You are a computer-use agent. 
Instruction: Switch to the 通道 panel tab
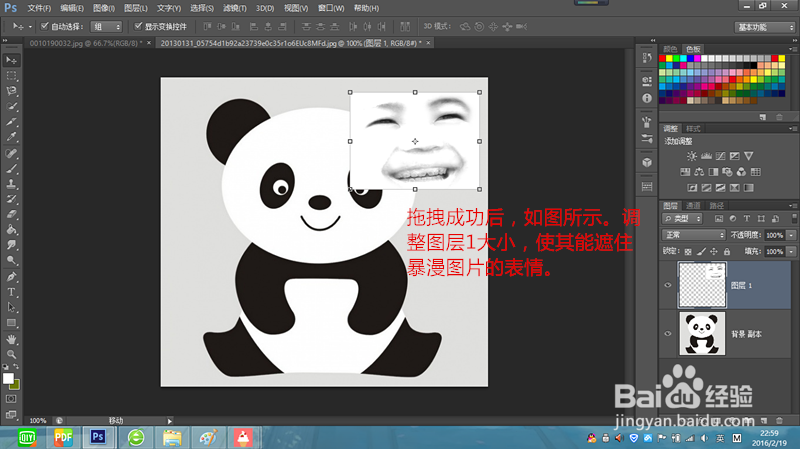click(693, 205)
